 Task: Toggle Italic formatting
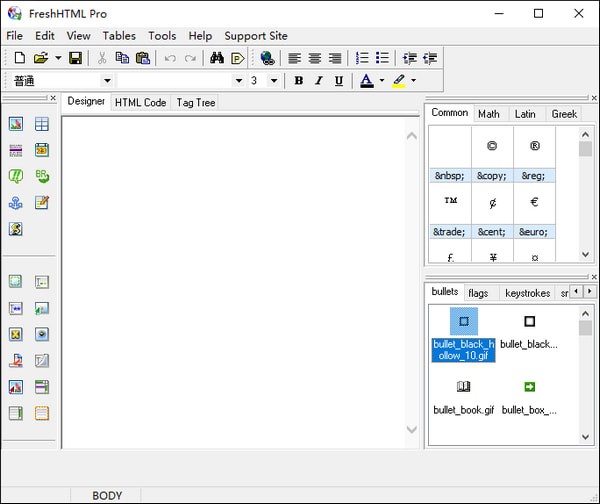[x=318, y=81]
